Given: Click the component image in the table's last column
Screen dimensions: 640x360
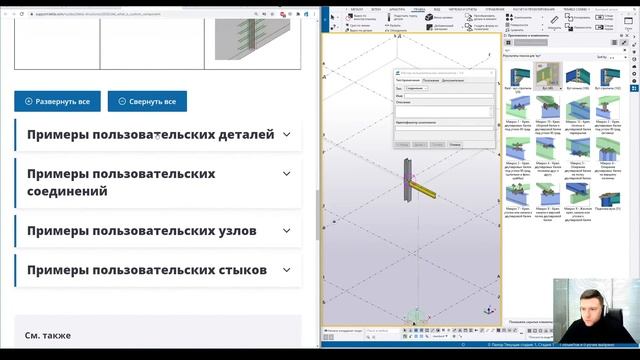Looking at the screenshot, I should [x=253, y=39].
